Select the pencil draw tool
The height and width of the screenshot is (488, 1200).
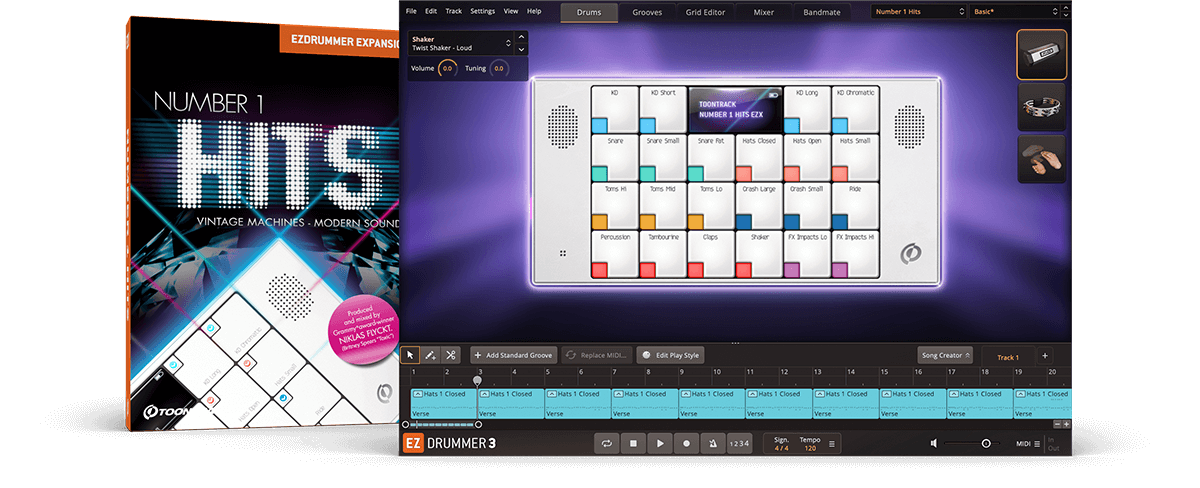431,355
